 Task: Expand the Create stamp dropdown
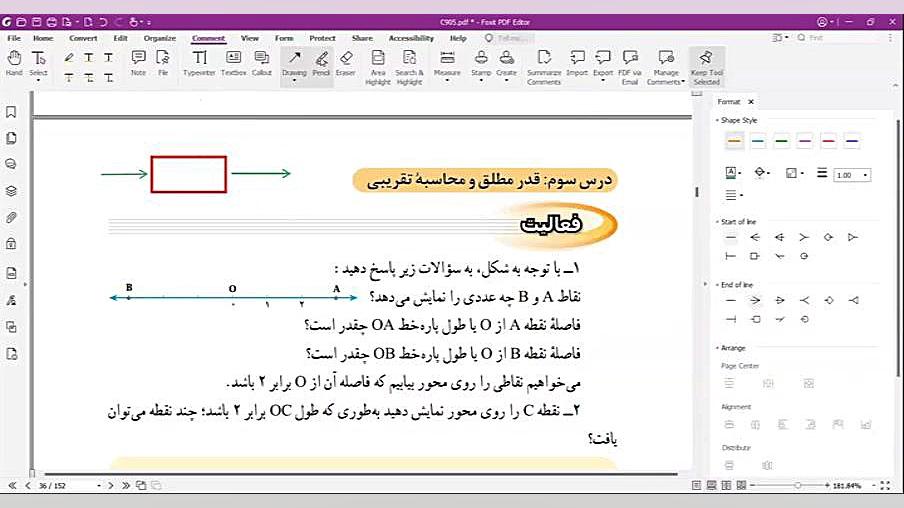coord(506,80)
